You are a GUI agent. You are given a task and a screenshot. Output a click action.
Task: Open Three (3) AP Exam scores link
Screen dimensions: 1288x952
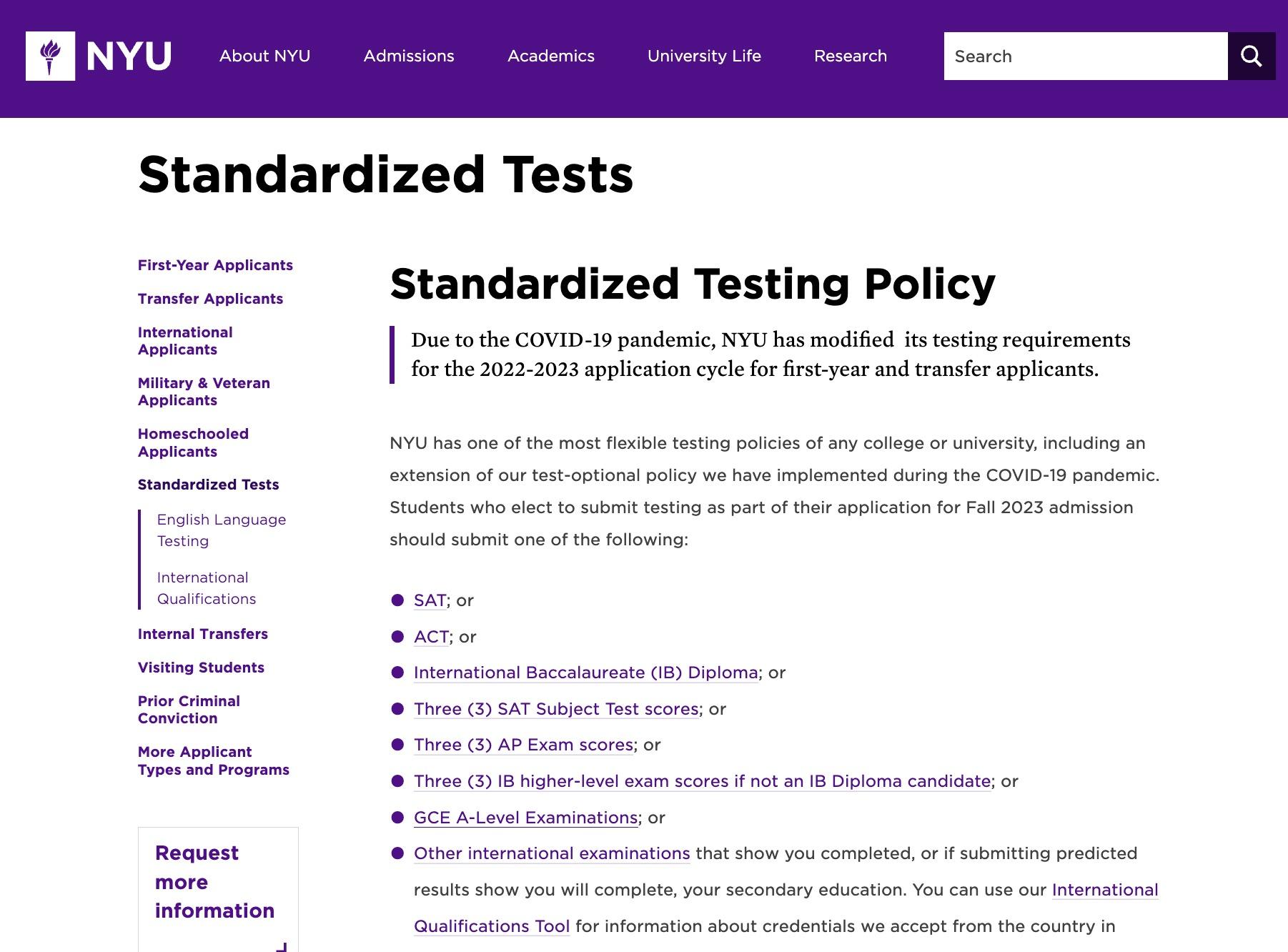coord(523,745)
